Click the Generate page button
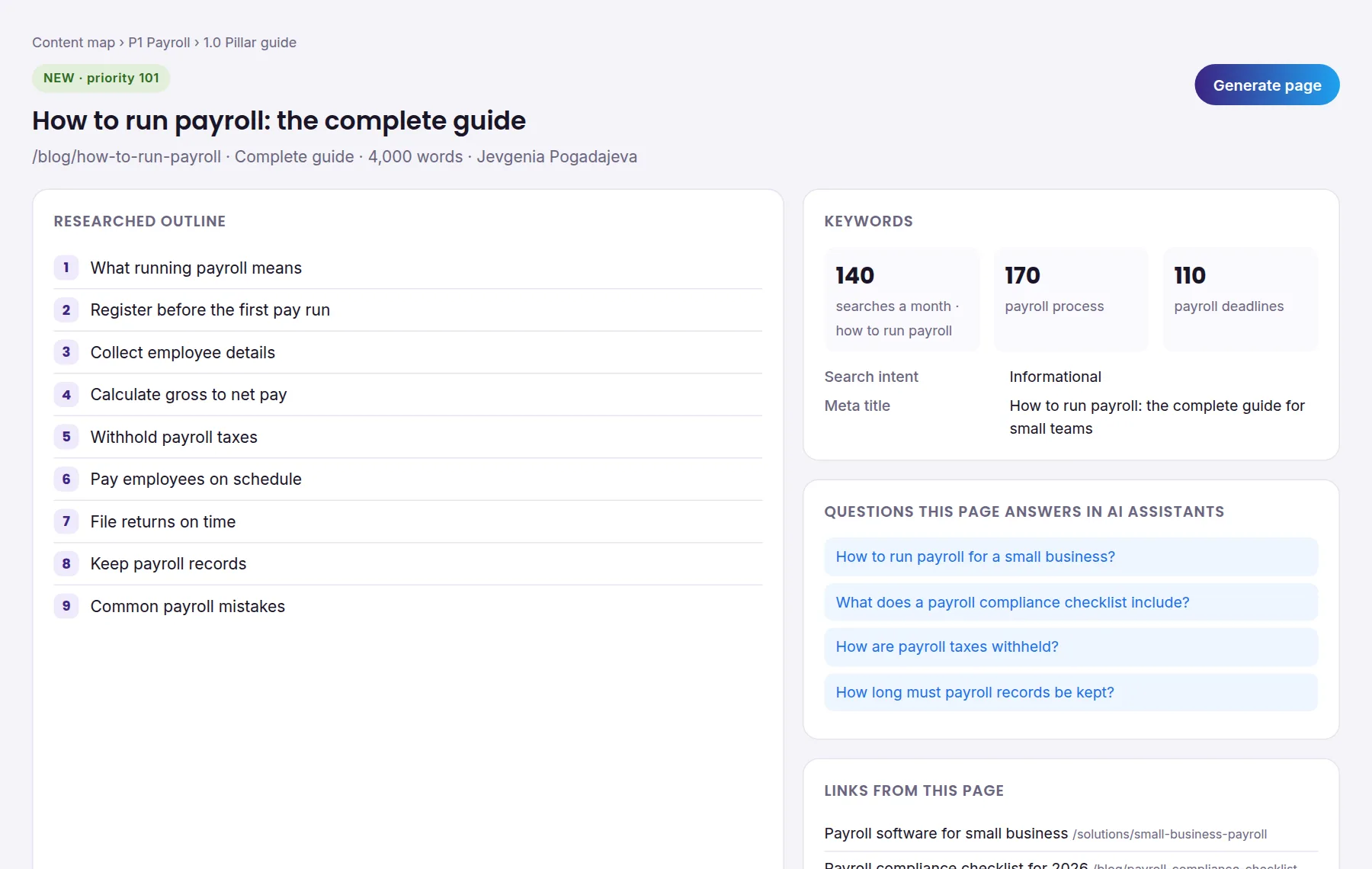Screen dimensions: 1372x869 pos(1267,85)
